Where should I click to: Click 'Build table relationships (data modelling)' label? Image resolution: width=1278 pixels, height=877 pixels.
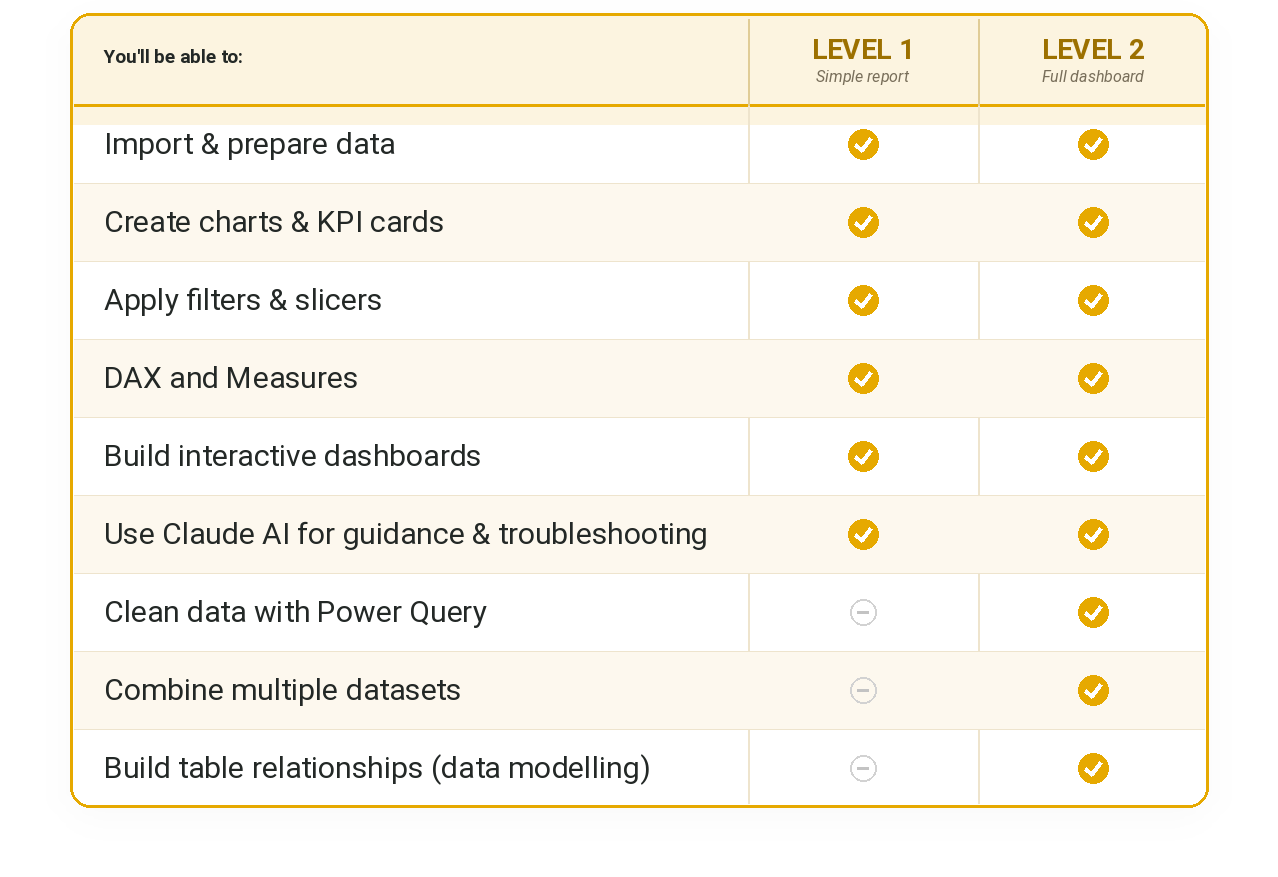tap(377, 768)
